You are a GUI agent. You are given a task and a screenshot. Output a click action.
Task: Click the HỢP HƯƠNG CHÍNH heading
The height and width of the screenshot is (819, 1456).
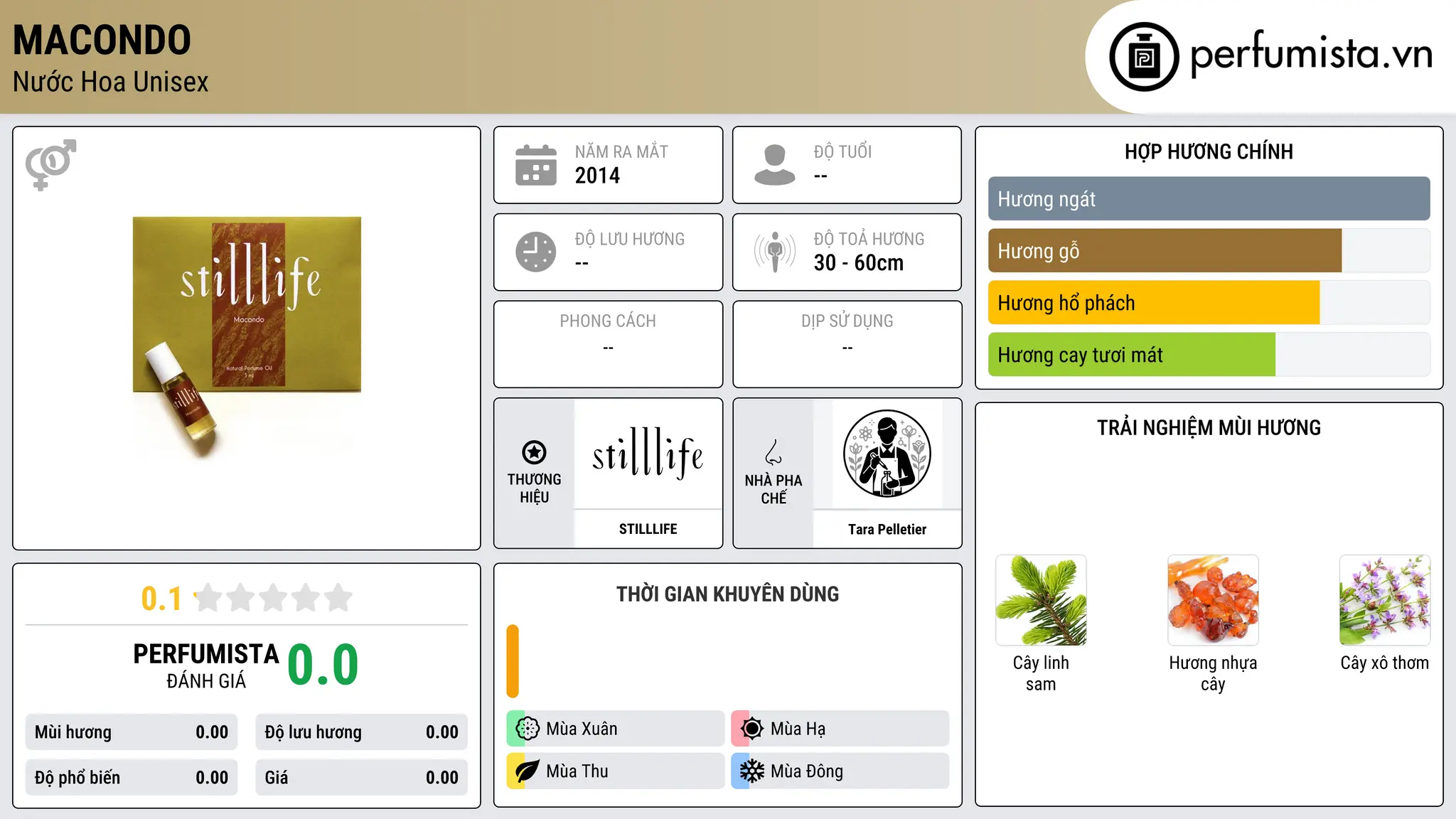[1209, 151]
